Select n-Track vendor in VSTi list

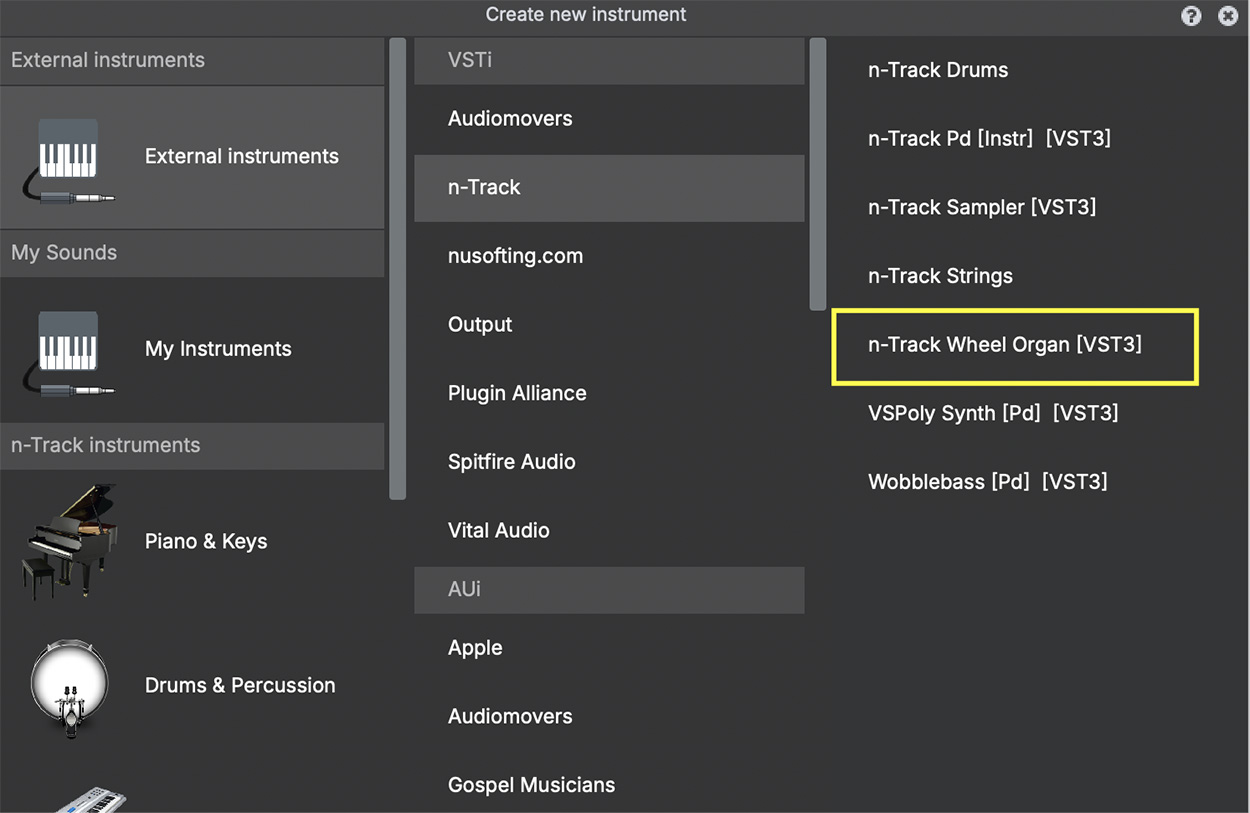point(609,187)
